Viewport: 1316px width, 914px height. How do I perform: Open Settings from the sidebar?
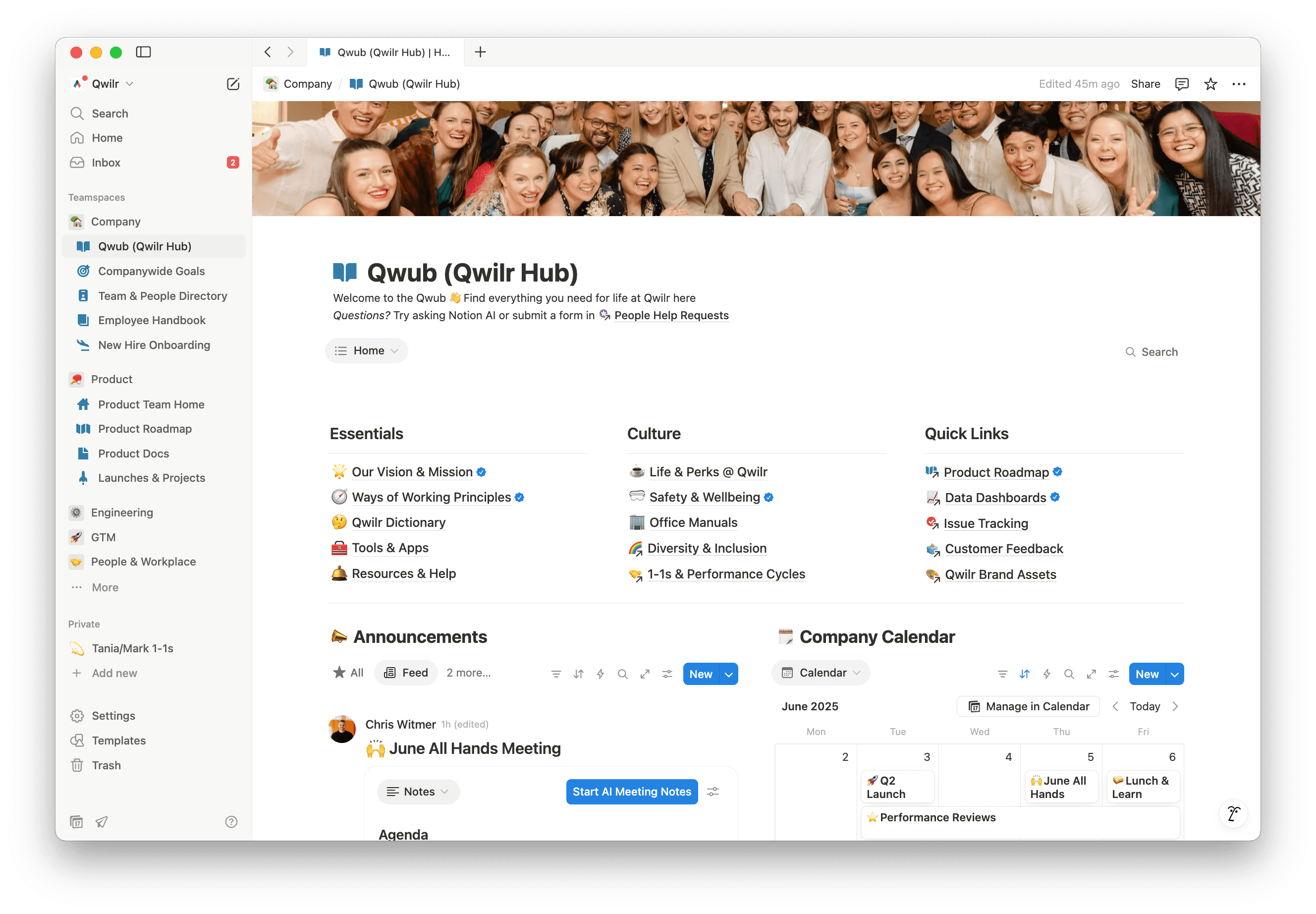coord(113,715)
